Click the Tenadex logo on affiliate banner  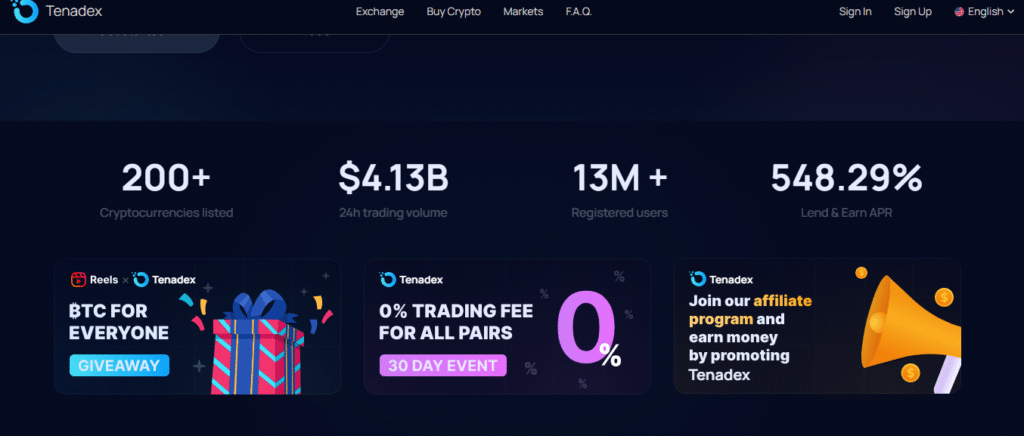tap(722, 279)
